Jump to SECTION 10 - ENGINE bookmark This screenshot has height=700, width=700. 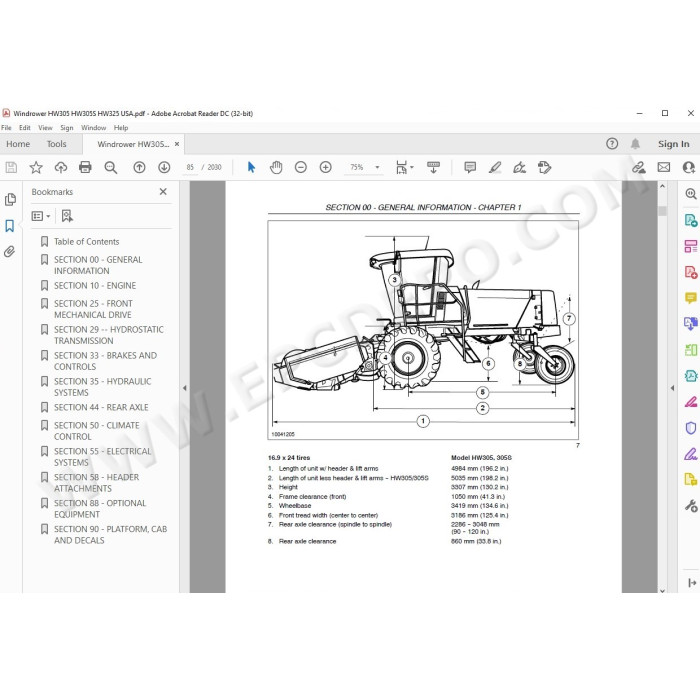(95, 286)
